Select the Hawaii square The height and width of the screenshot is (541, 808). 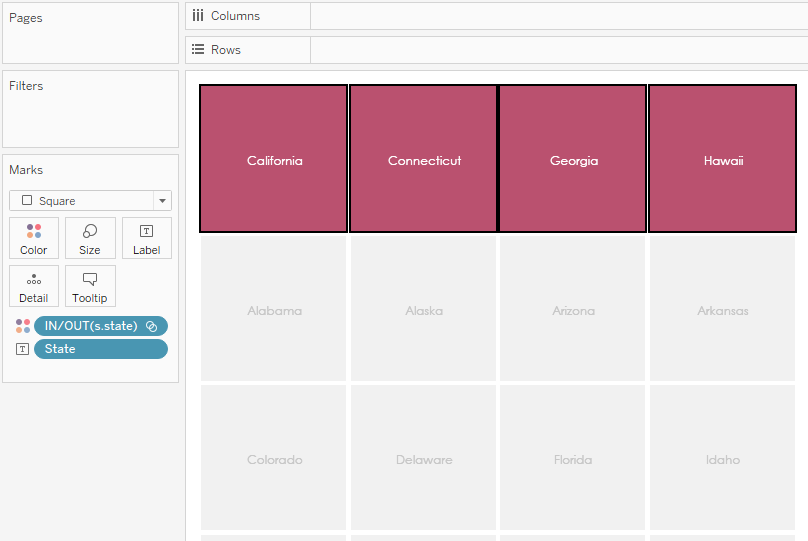click(x=723, y=159)
